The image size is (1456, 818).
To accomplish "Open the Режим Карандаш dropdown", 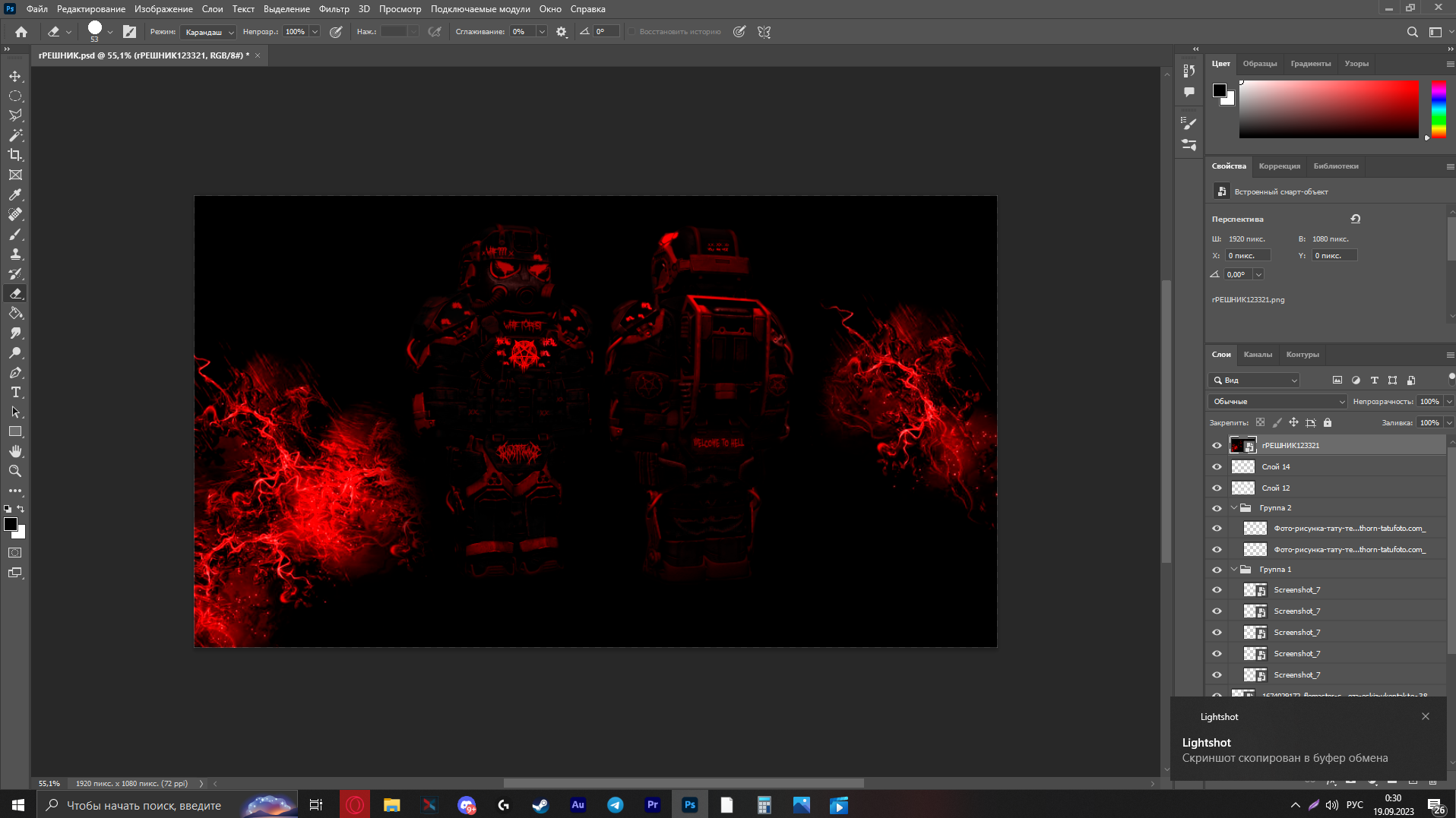I will [x=209, y=32].
